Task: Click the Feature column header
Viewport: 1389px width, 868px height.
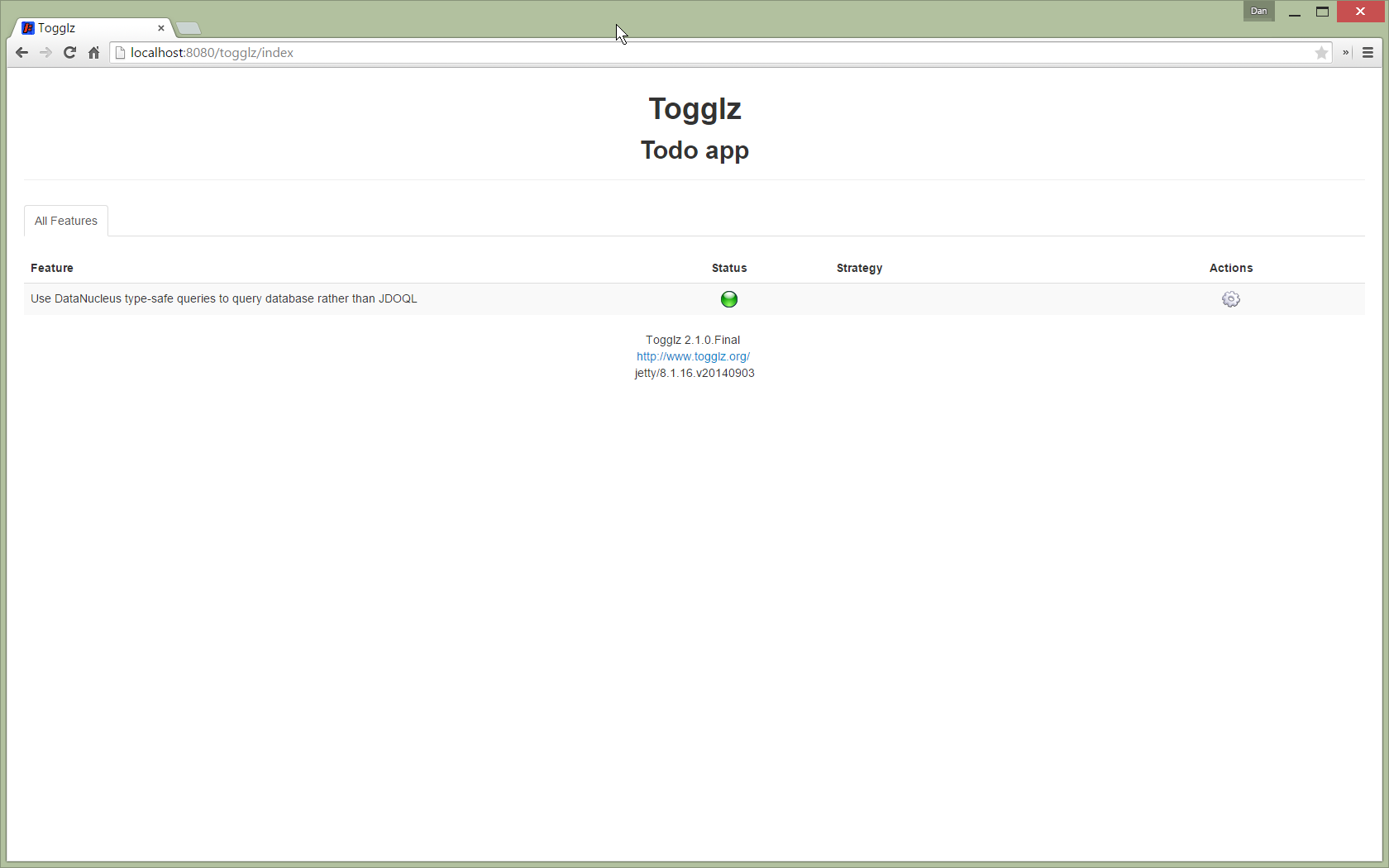Action: point(52,268)
